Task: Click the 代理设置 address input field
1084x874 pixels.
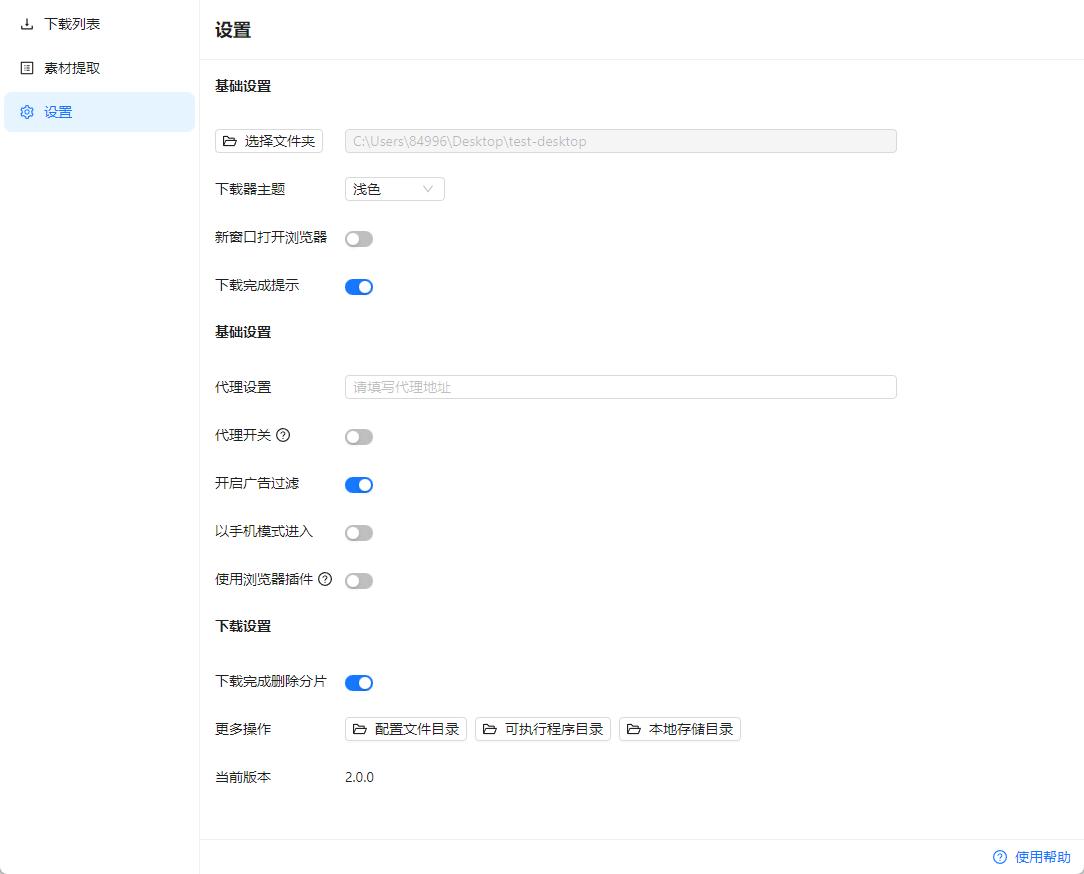Action: pyautogui.click(x=620, y=387)
